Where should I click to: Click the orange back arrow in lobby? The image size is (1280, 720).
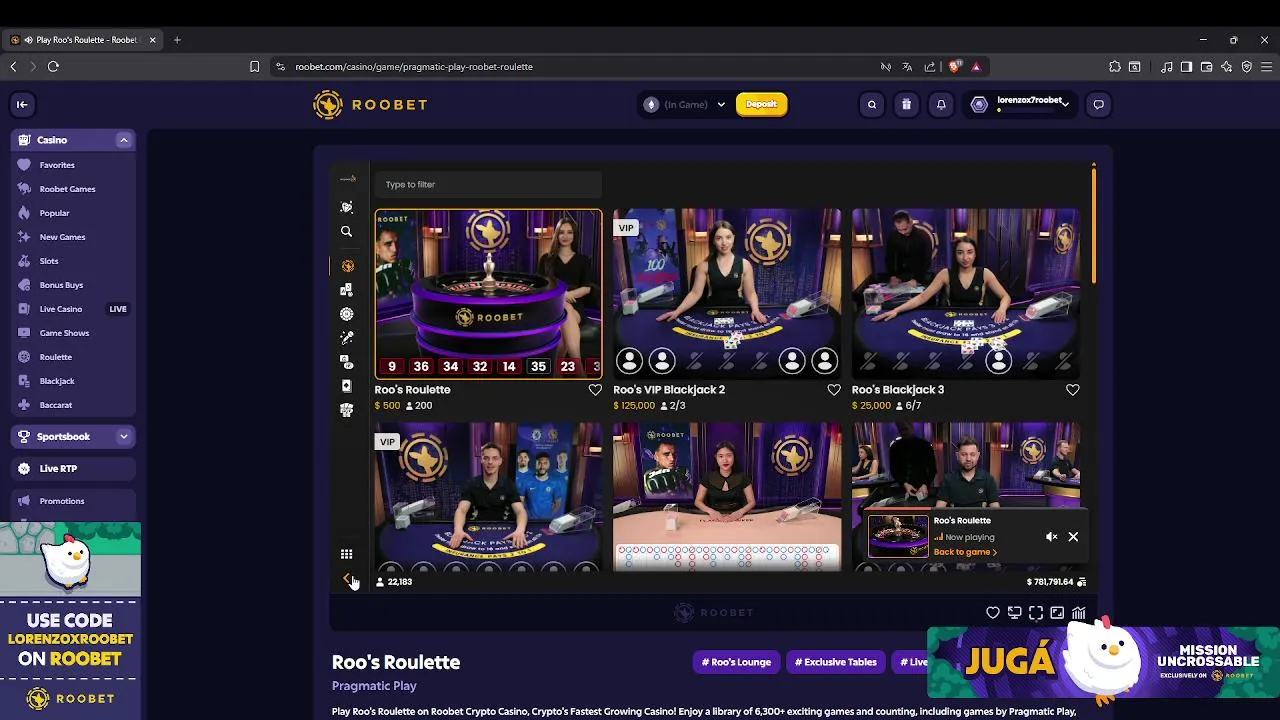(347, 578)
